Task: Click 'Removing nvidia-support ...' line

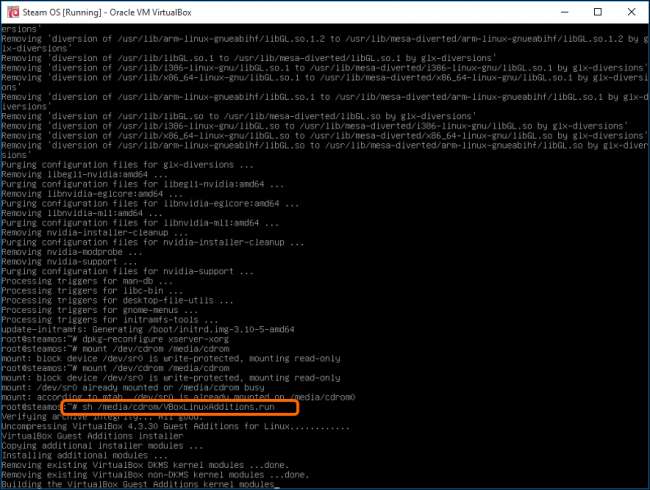Action: [69, 262]
